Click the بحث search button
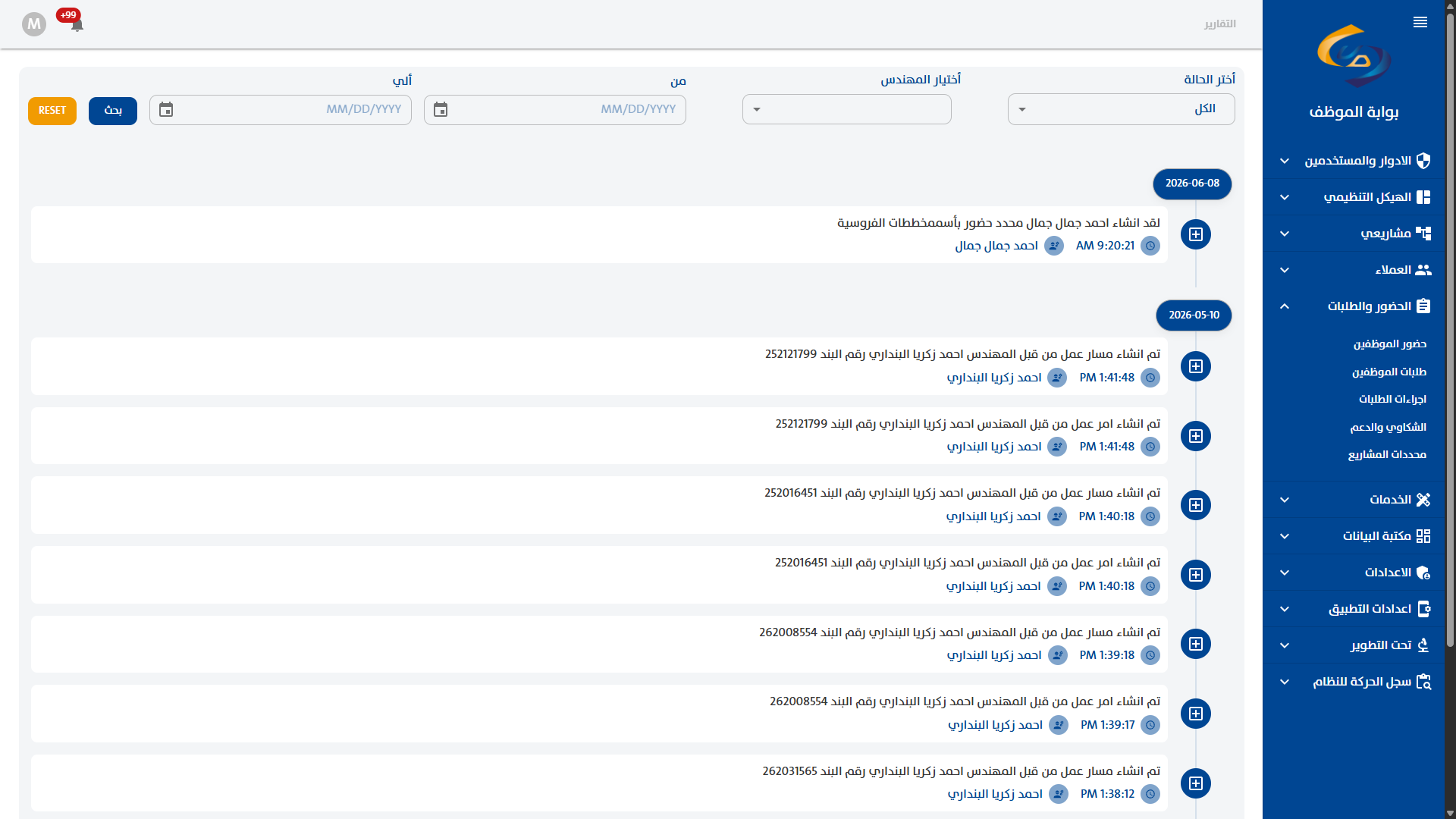The width and height of the screenshot is (1456, 819). pos(113,111)
